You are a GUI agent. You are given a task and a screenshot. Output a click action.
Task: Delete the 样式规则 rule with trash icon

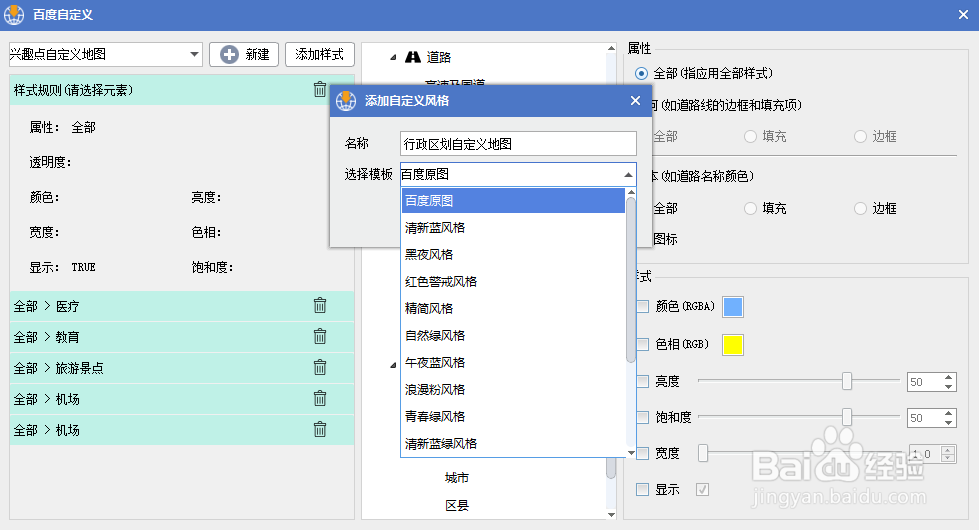click(x=320, y=90)
